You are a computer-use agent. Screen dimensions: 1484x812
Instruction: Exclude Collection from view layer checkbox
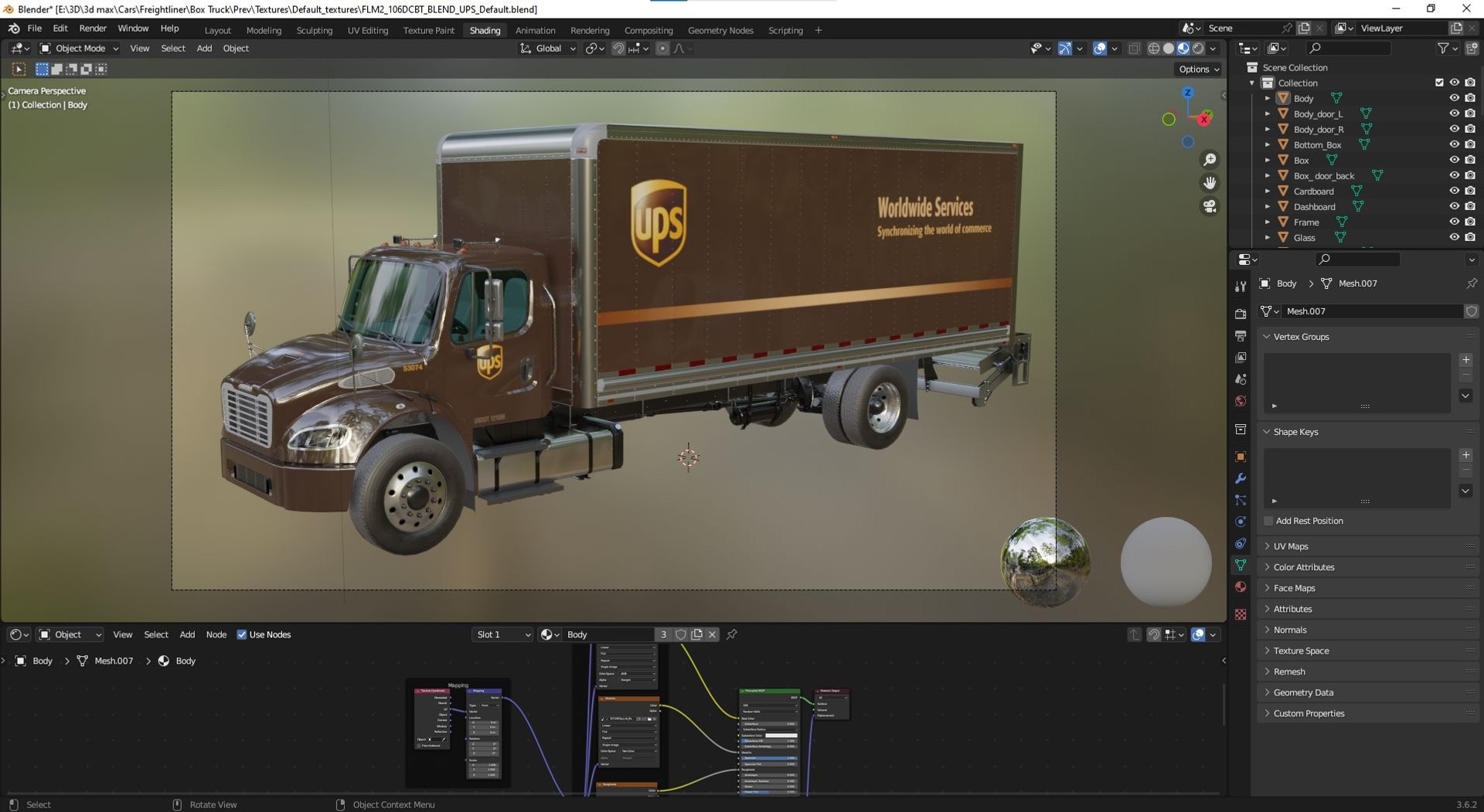coord(1439,83)
